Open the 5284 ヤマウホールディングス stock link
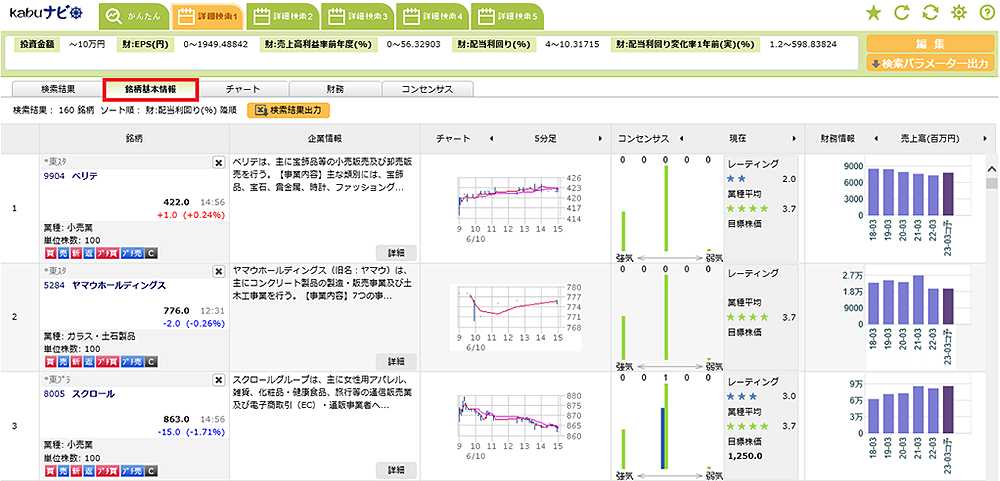The height and width of the screenshot is (481, 1000). click(x=105, y=285)
